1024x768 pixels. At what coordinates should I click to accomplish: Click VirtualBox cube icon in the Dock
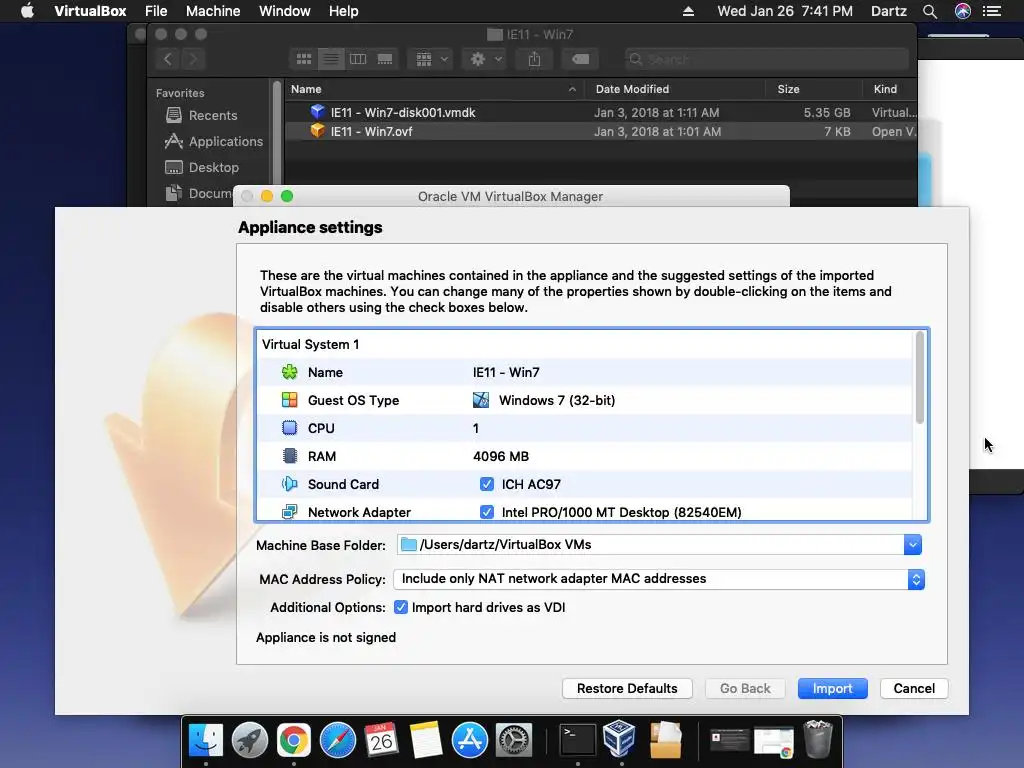click(x=619, y=739)
